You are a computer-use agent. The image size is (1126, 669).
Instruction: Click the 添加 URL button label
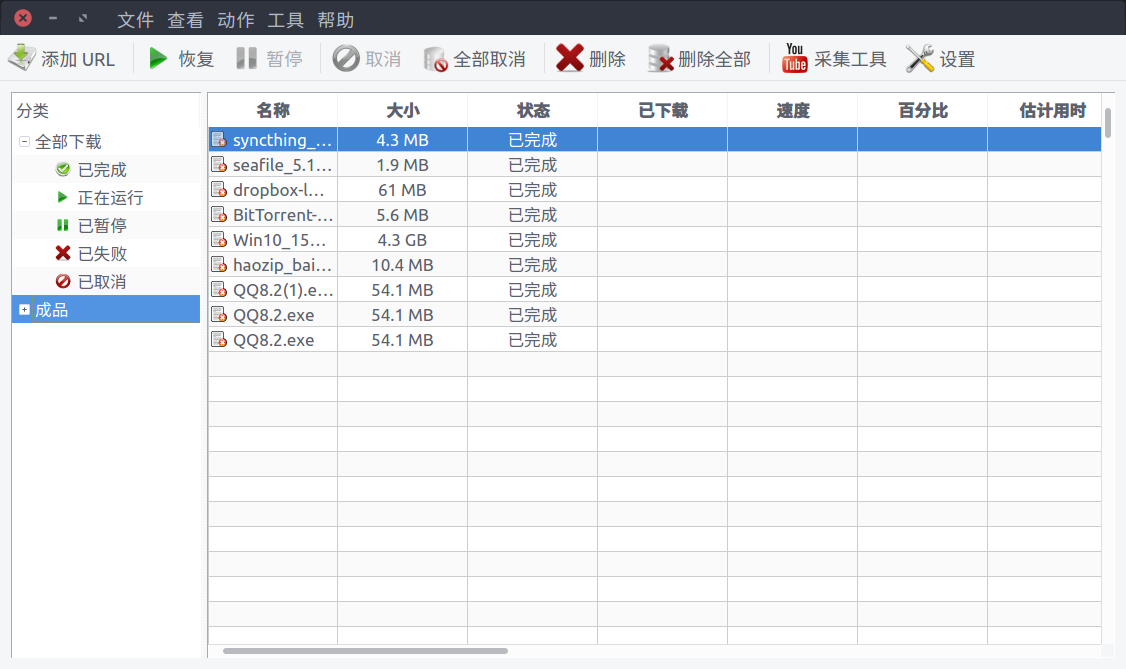[x=78, y=59]
